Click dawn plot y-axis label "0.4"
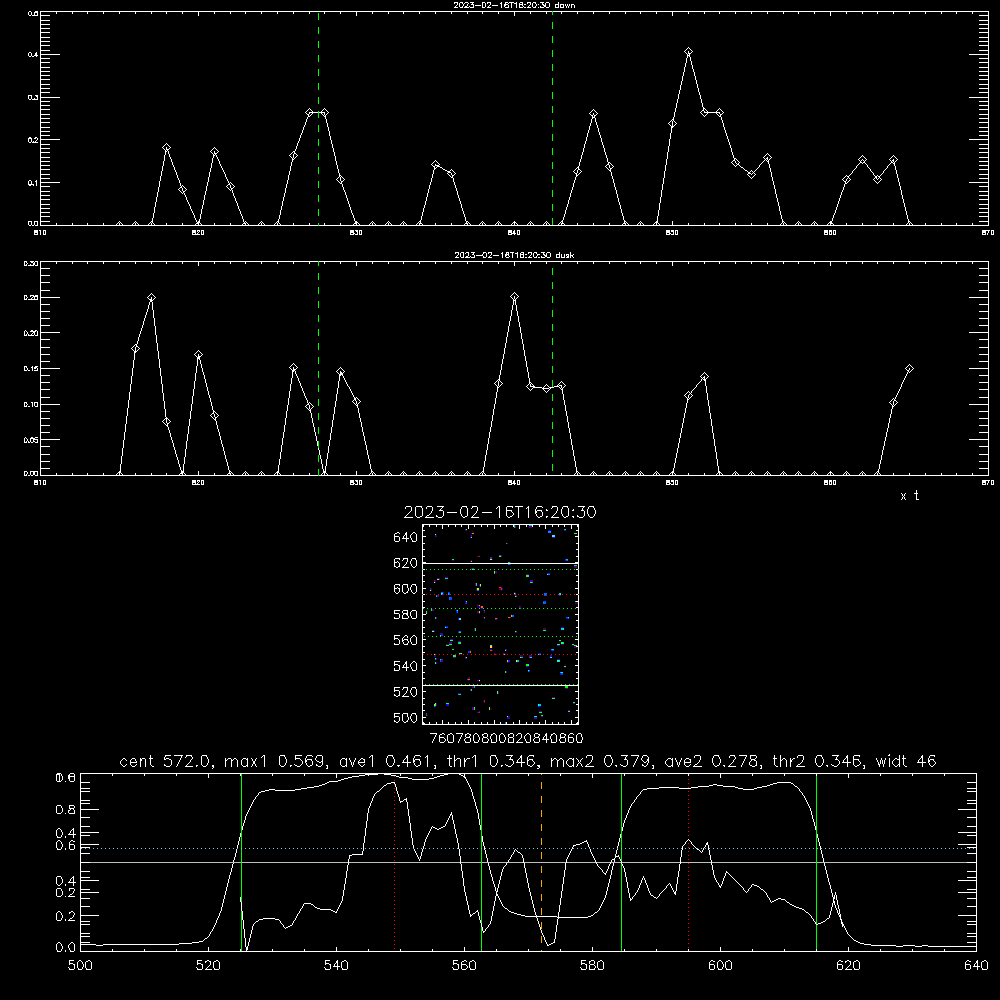Screen dimensions: 1000x1000 point(33,55)
